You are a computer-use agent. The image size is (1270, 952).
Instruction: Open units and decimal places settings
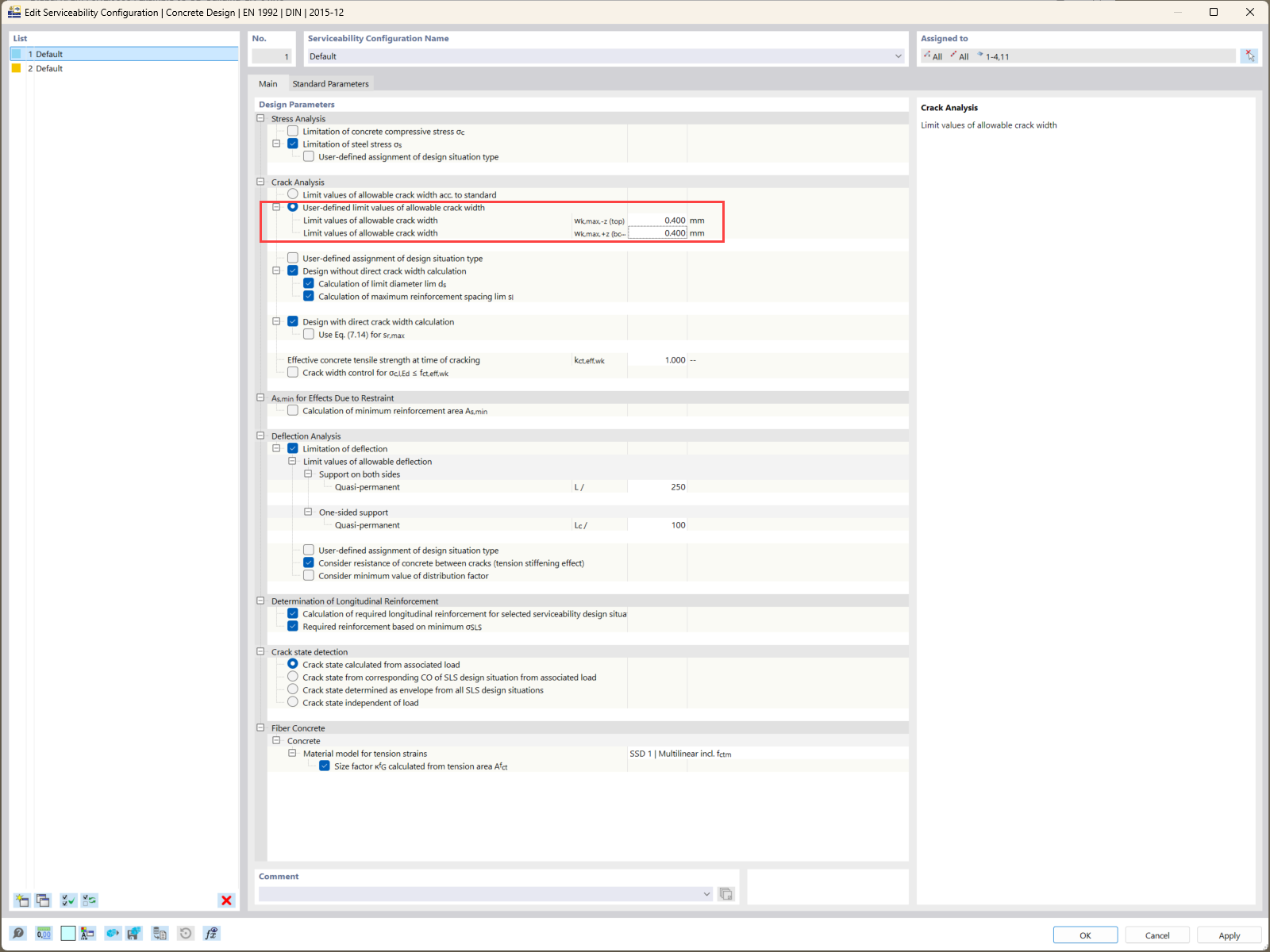[x=44, y=933]
